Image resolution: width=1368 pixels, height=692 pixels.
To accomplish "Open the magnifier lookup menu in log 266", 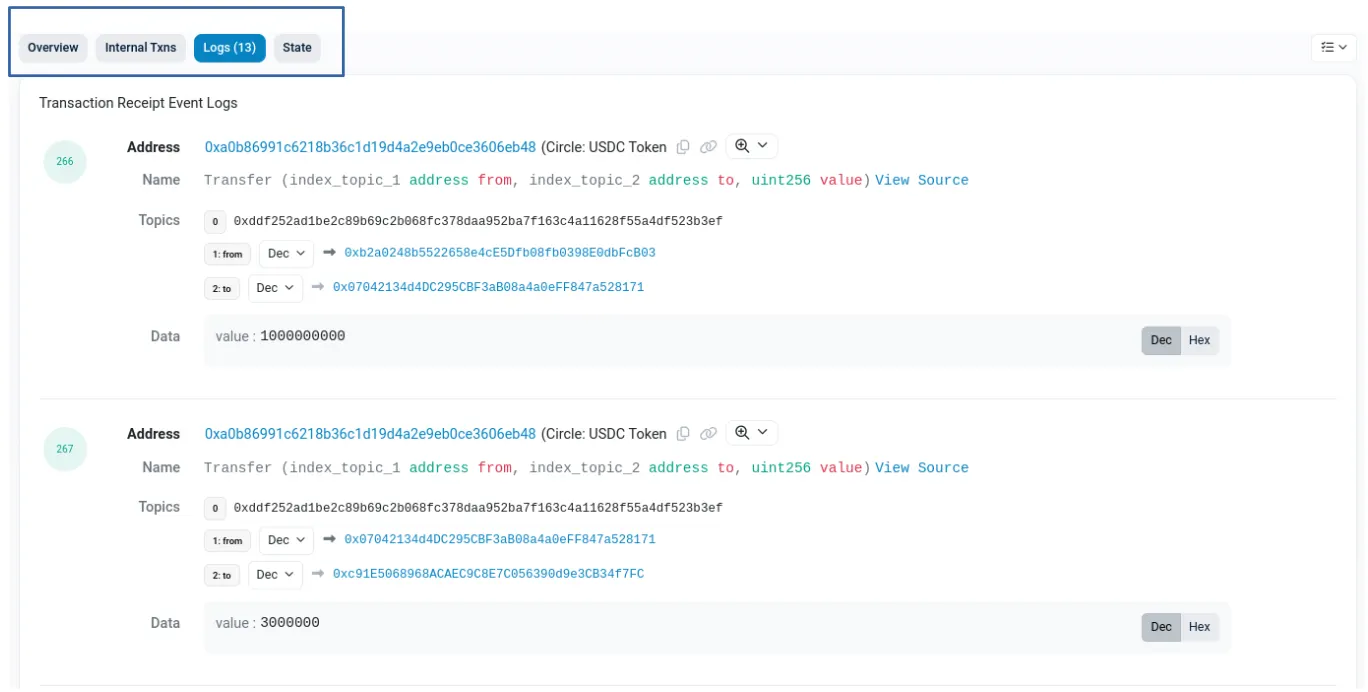I will (x=751, y=146).
